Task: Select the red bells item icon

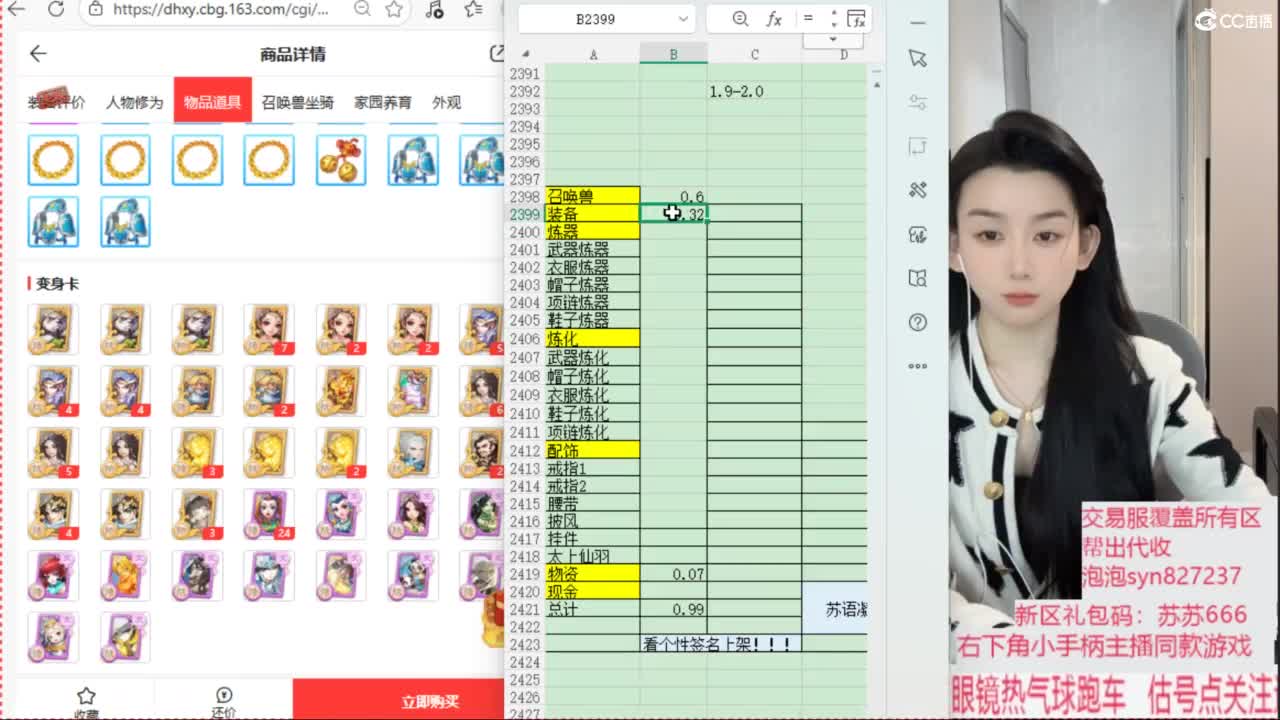Action: tap(341, 160)
